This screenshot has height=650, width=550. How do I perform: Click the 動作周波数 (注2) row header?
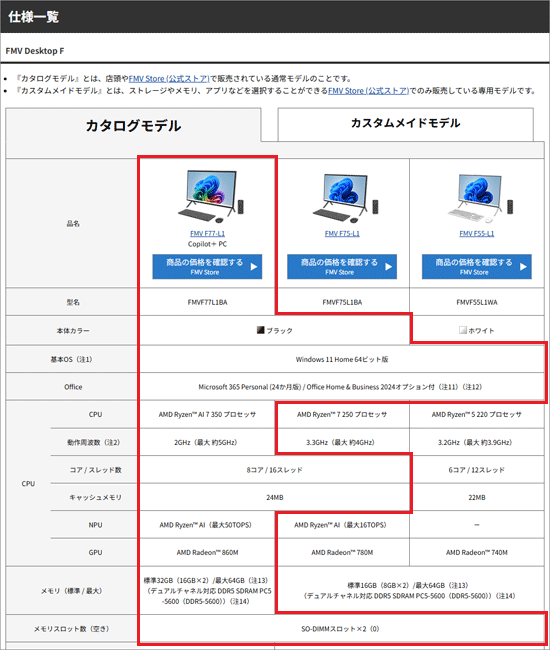click(x=94, y=442)
